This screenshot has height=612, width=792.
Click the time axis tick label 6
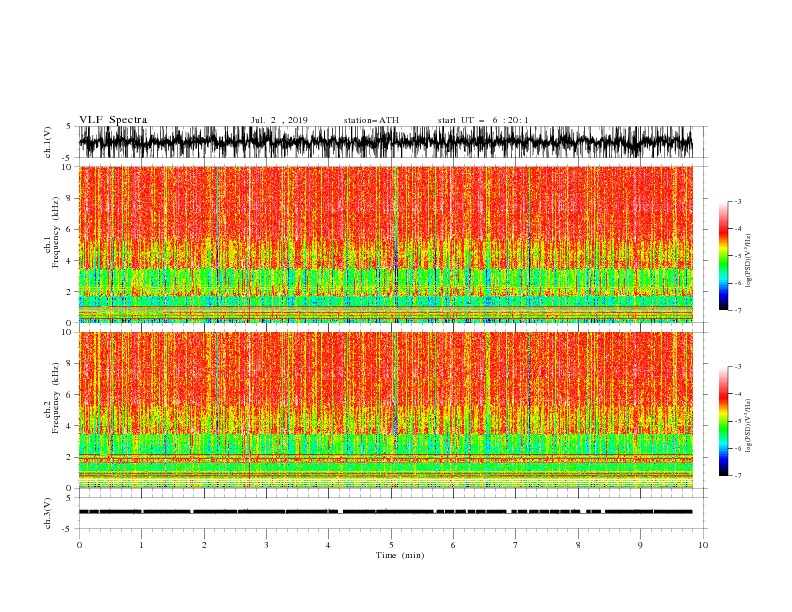(454, 545)
